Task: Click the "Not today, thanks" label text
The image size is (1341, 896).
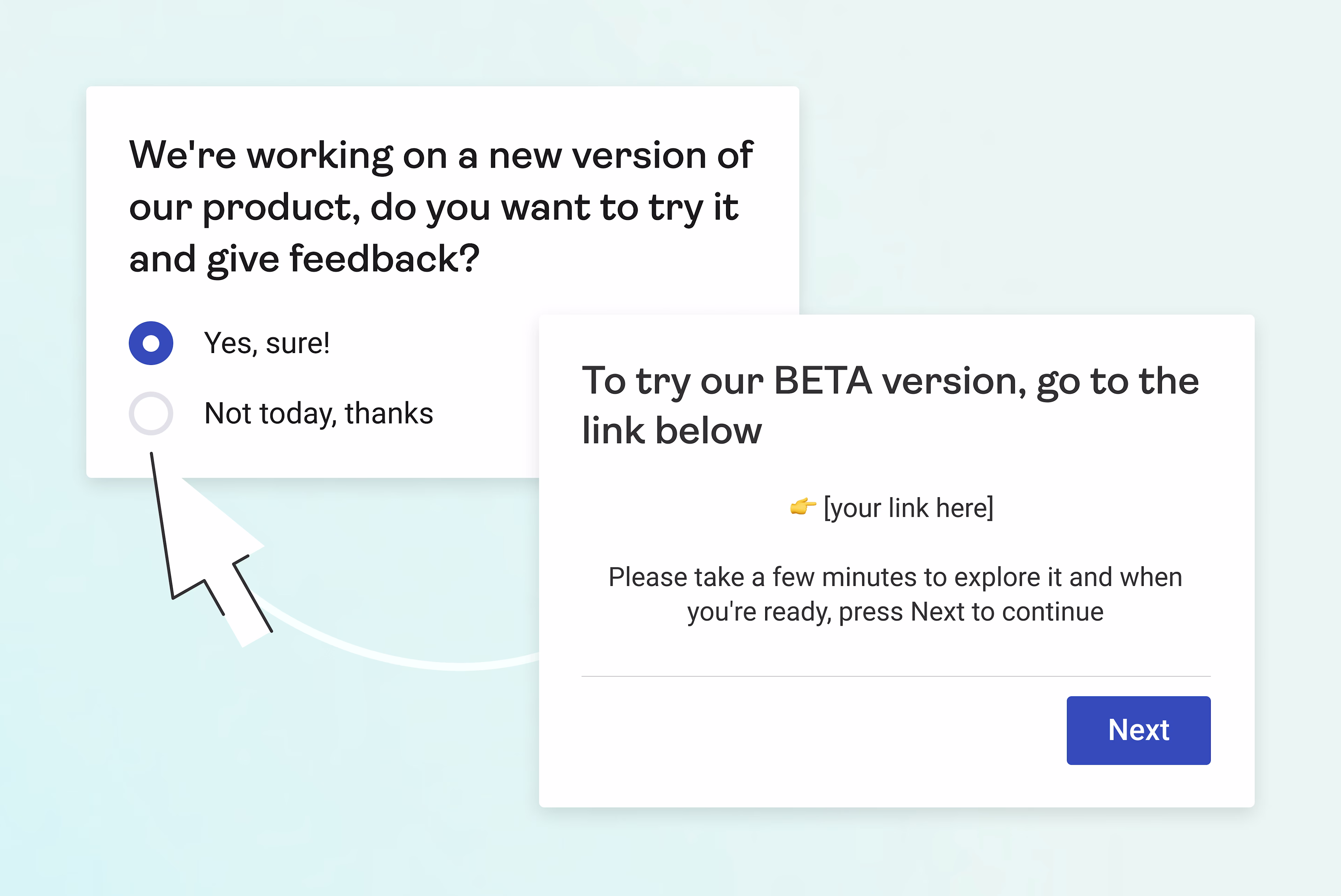Action: coord(319,413)
